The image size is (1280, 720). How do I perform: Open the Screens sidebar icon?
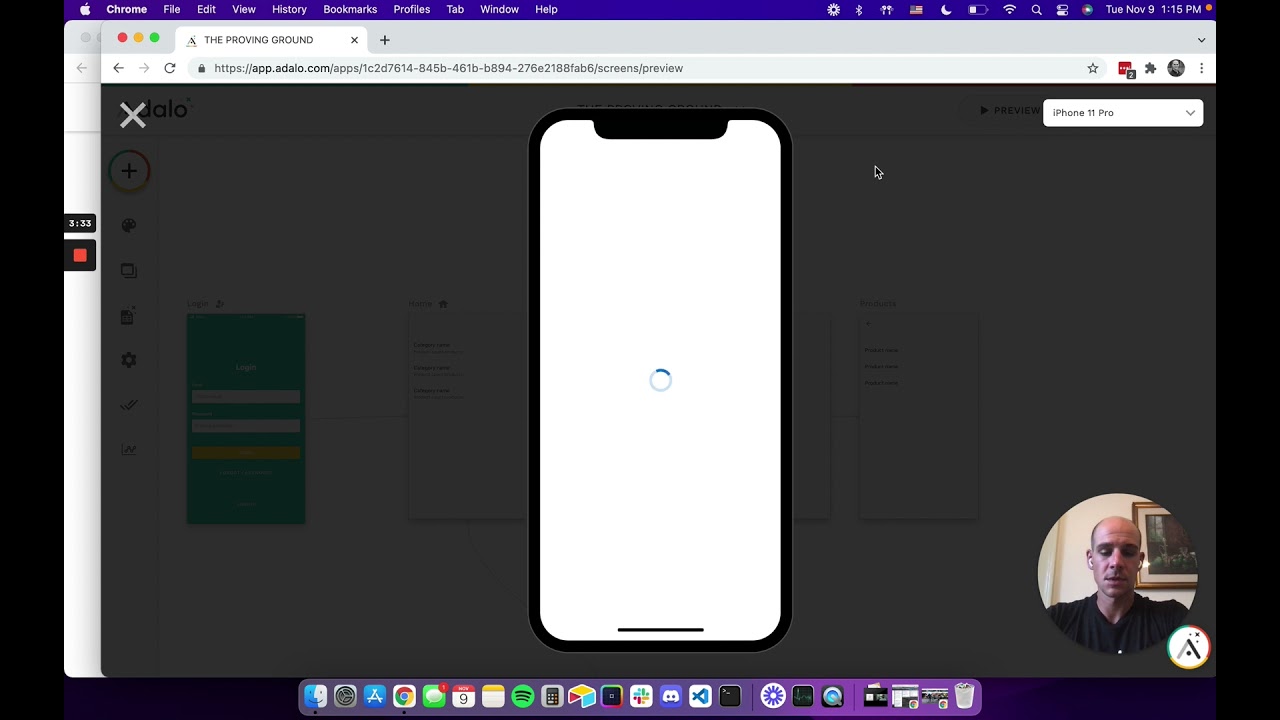(129, 271)
